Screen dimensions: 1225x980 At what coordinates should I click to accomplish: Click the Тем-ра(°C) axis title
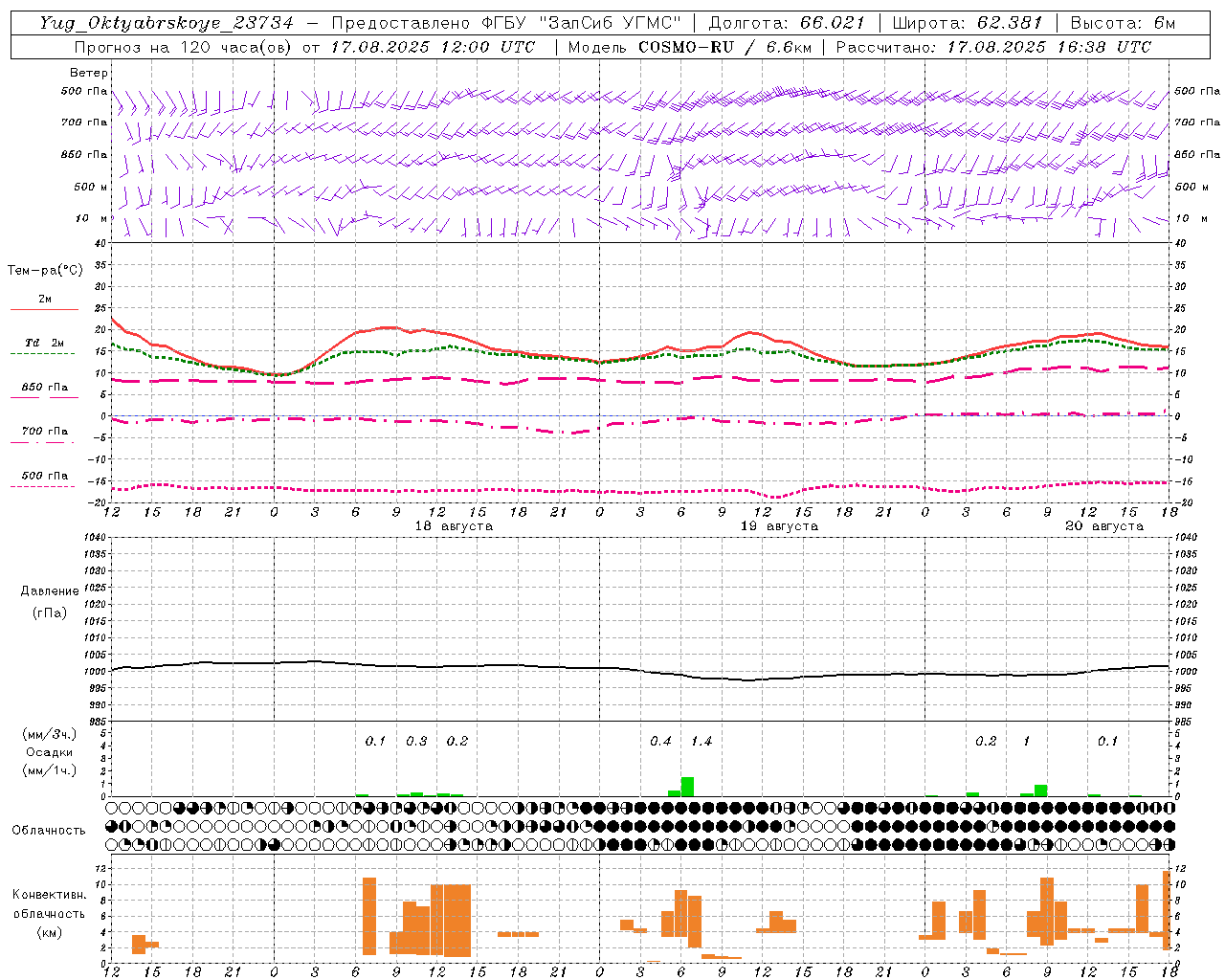pos(45,271)
